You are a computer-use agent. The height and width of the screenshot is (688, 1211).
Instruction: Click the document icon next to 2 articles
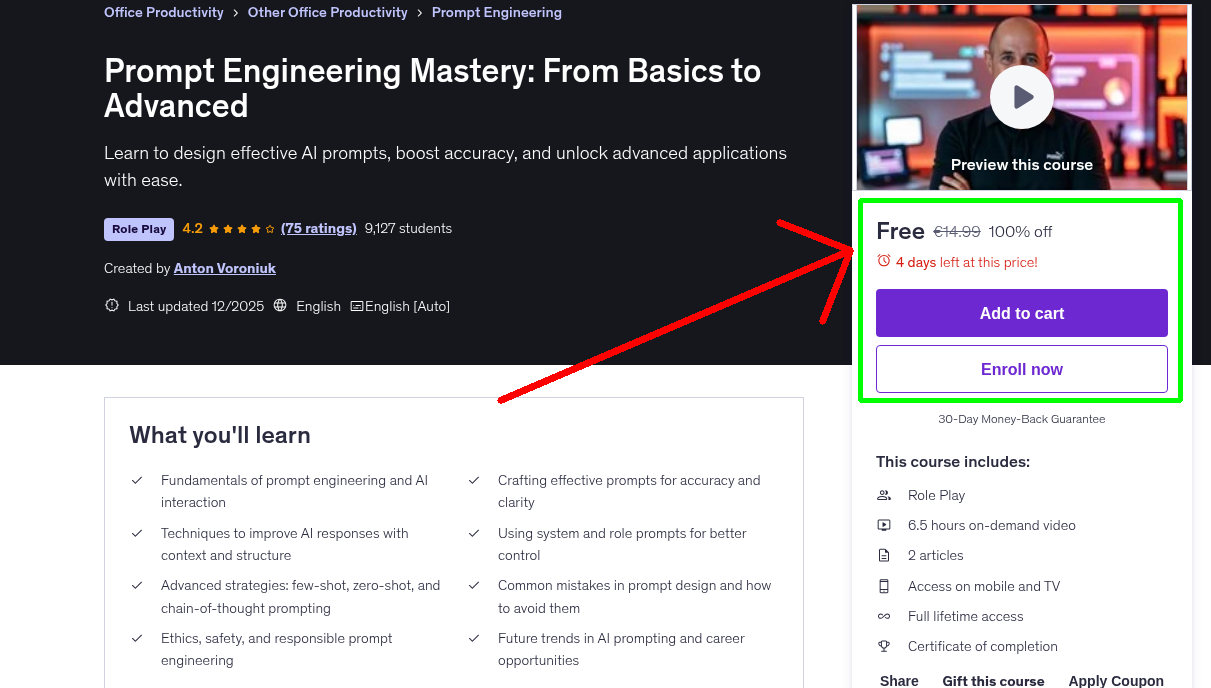click(x=884, y=555)
